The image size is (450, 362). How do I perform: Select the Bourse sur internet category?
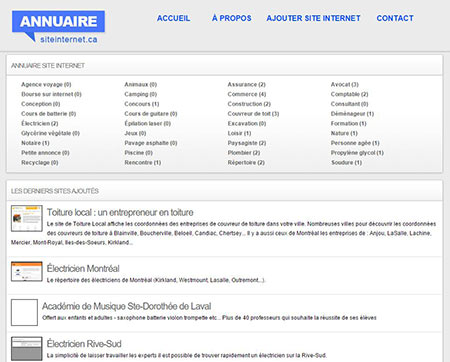point(51,94)
